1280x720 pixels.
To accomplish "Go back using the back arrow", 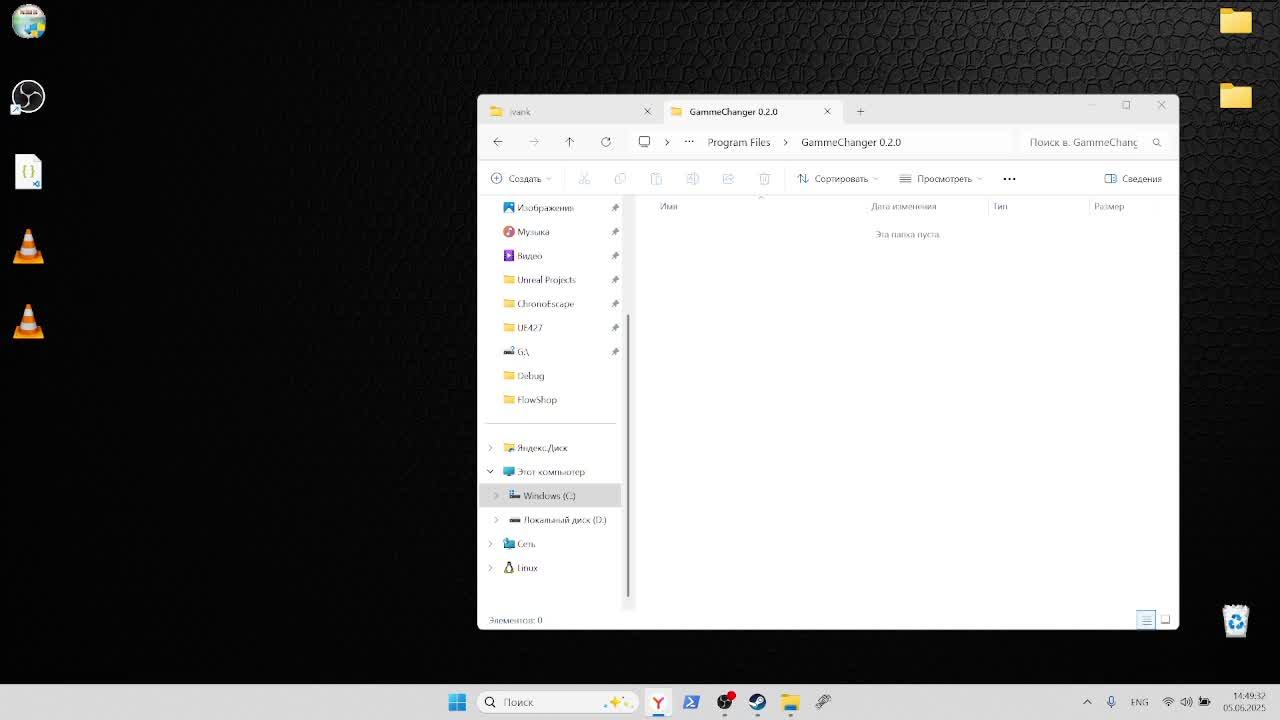I will coord(498,142).
